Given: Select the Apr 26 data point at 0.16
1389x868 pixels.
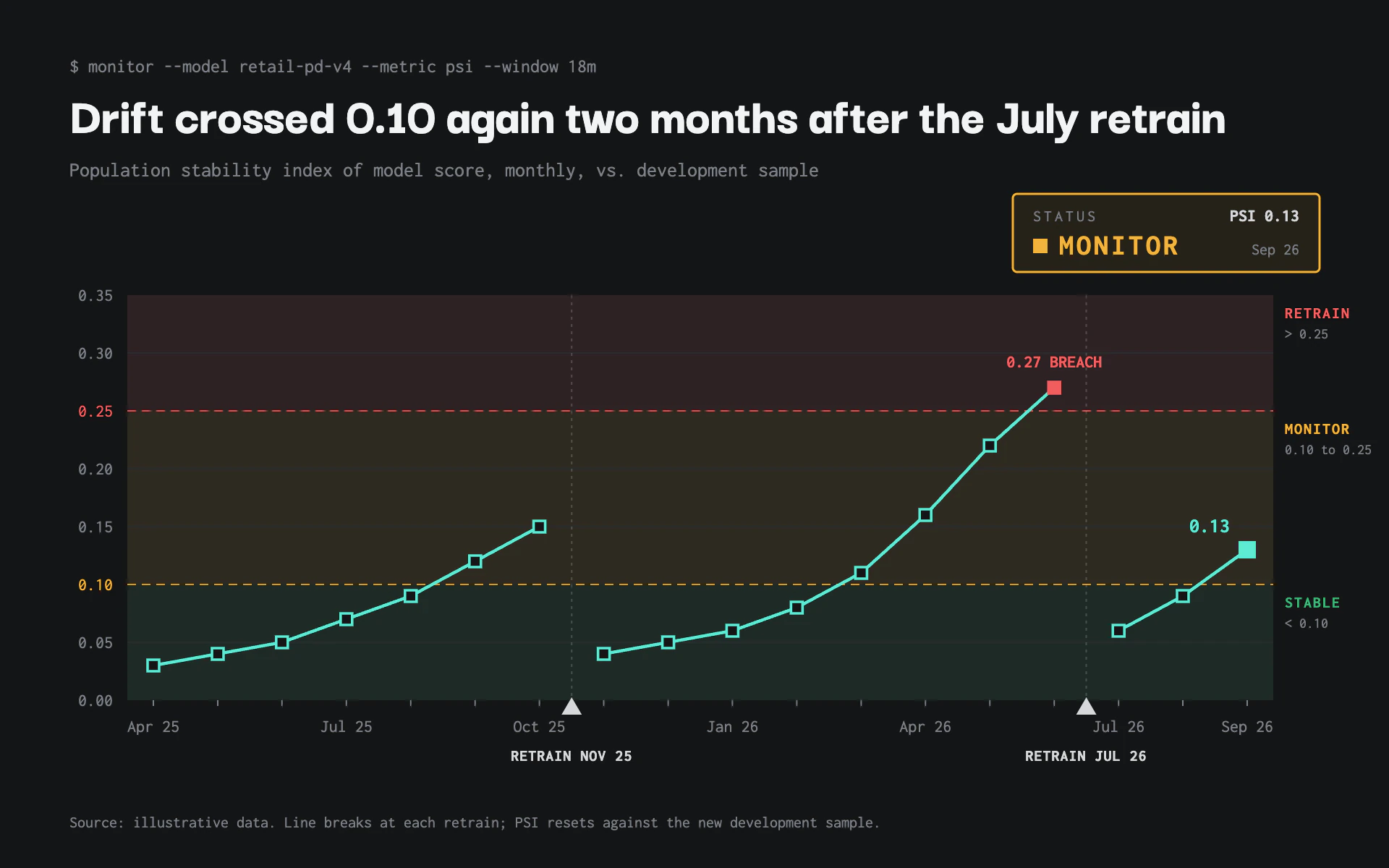Looking at the screenshot, I should tap(925, 515).
